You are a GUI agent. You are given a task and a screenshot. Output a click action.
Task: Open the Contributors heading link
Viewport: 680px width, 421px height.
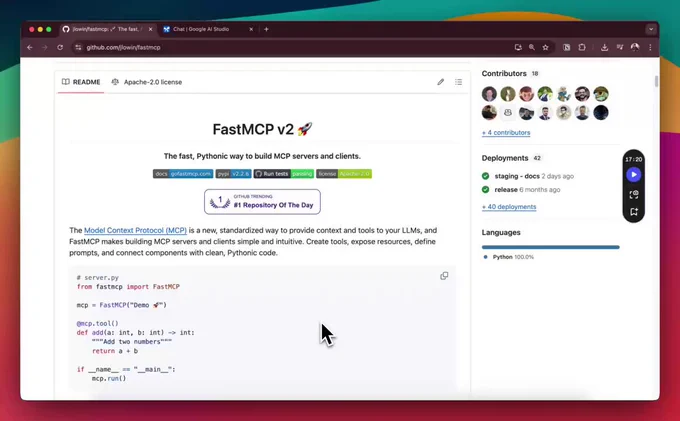click(504, 73)
